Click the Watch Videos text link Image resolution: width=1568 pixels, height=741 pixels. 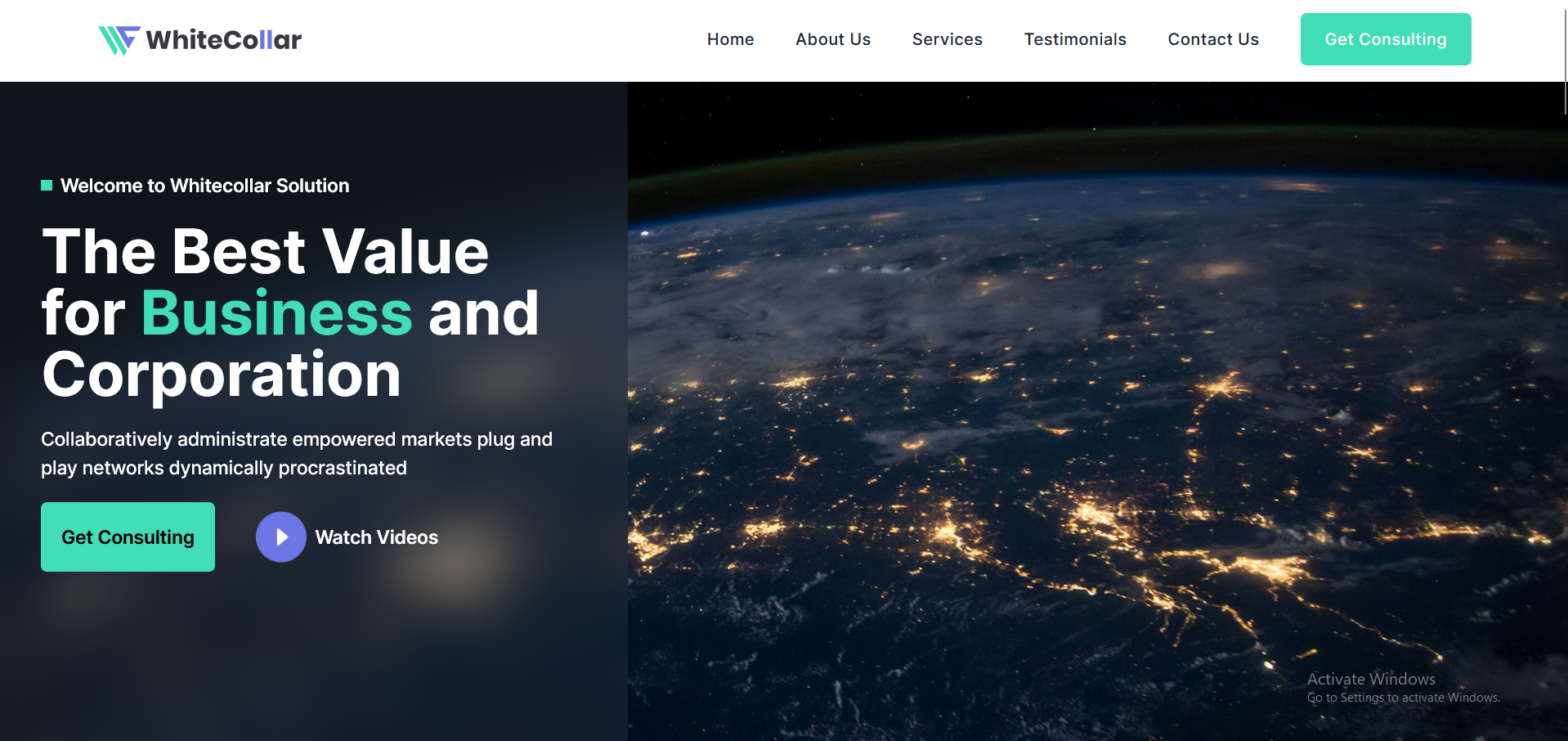point(376,537)
